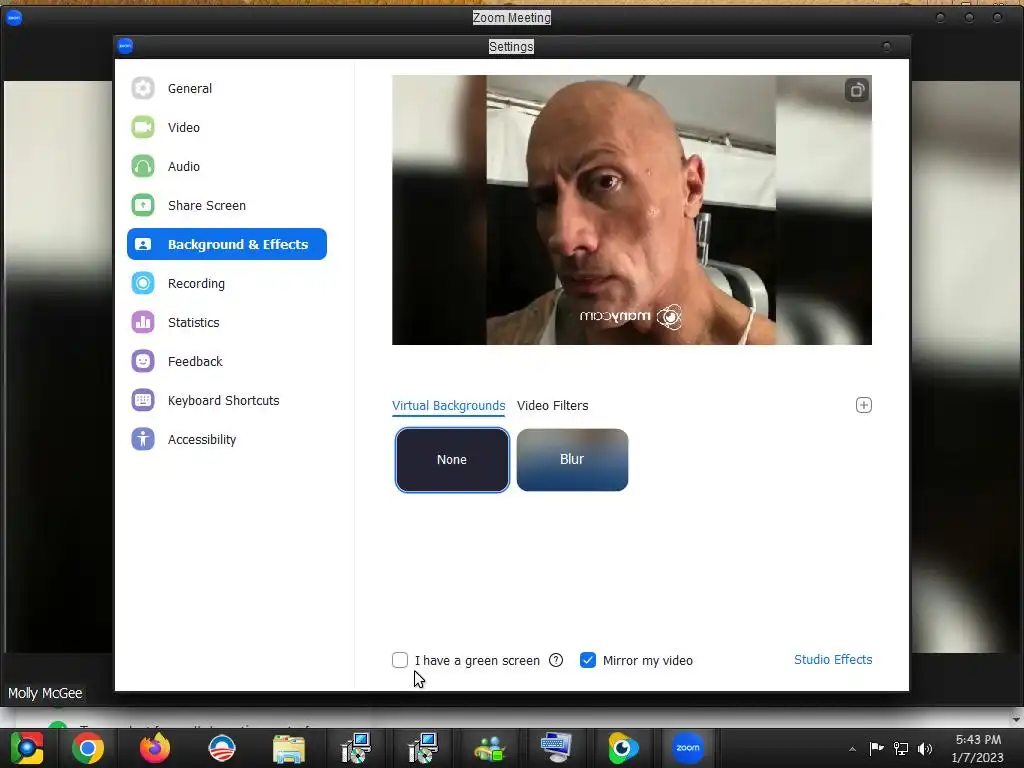Open two-people messenger app in taskbar
This screenshot has height=768, width=1024.
click(x=490, y=748)
